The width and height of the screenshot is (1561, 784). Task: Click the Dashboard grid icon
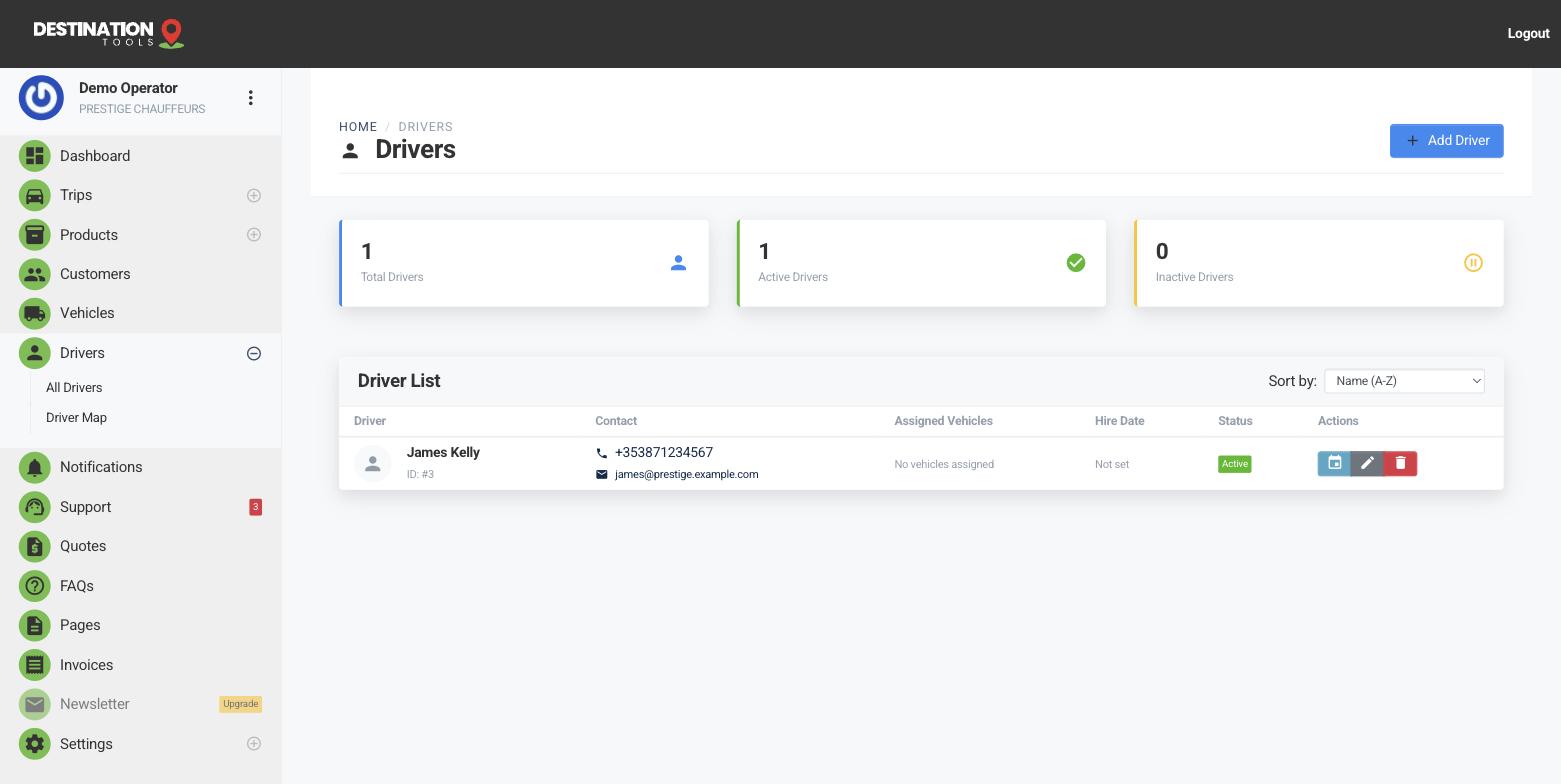(x=35, y=156)
